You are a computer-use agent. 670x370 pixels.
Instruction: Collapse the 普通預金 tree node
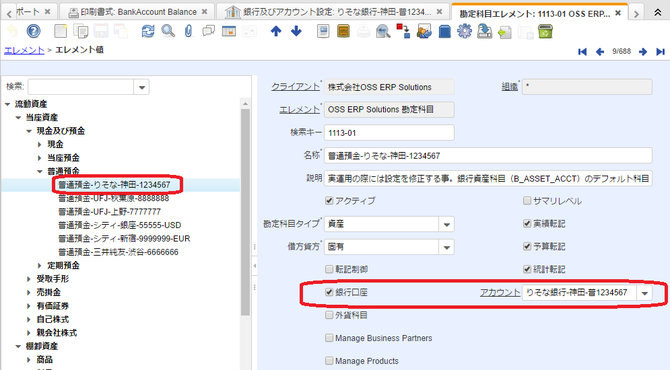coord(40,171)
